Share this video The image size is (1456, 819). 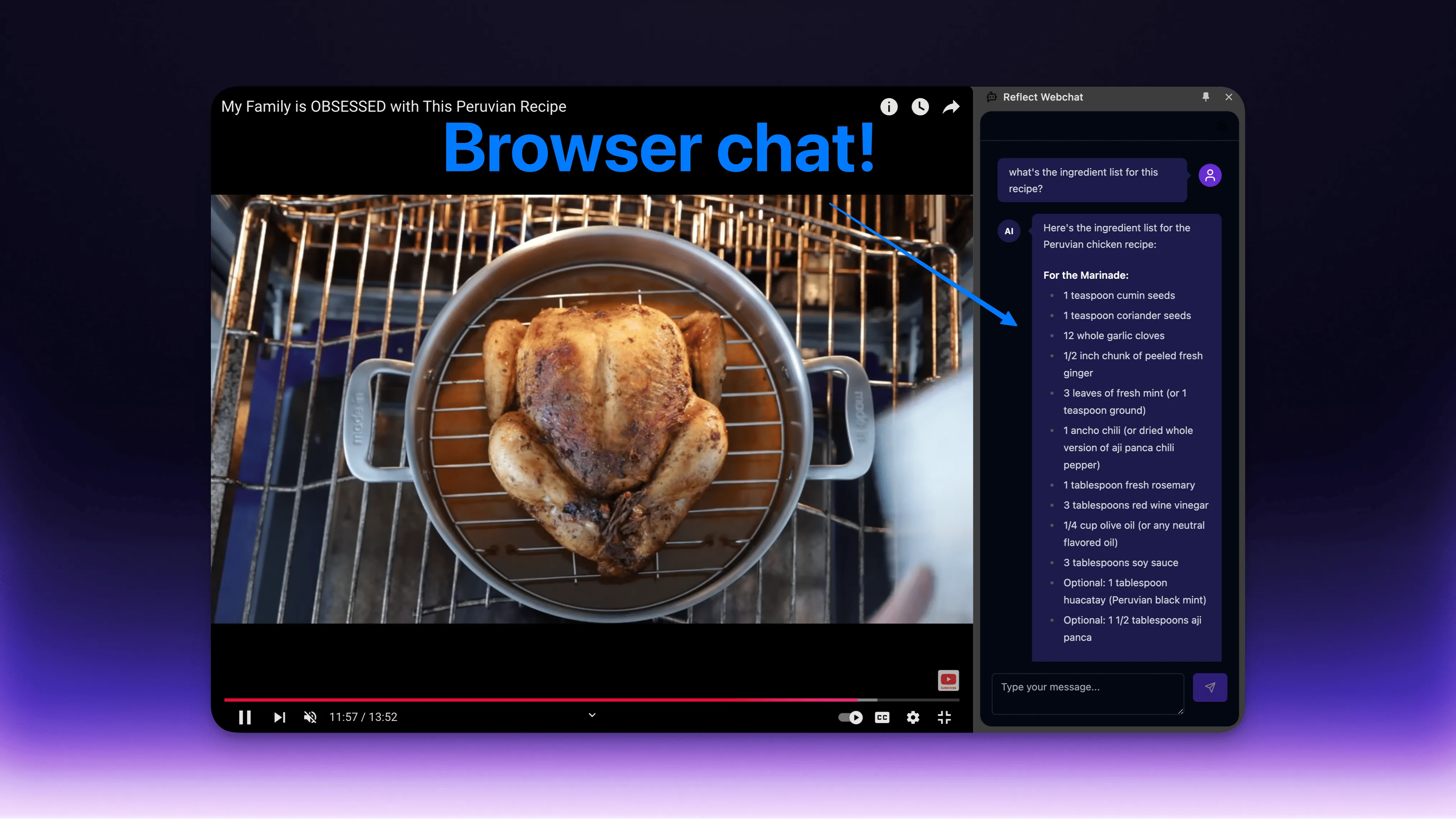(951, 107)
